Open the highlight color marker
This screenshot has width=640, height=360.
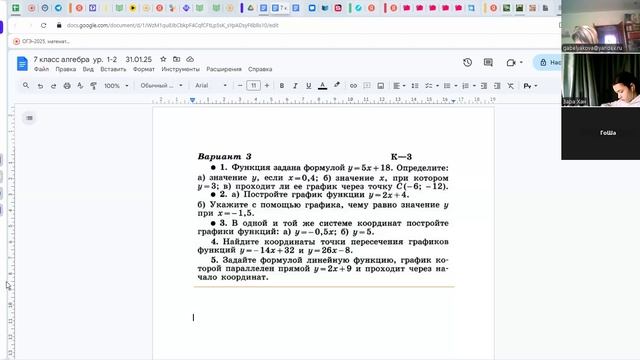coord(337,85)
